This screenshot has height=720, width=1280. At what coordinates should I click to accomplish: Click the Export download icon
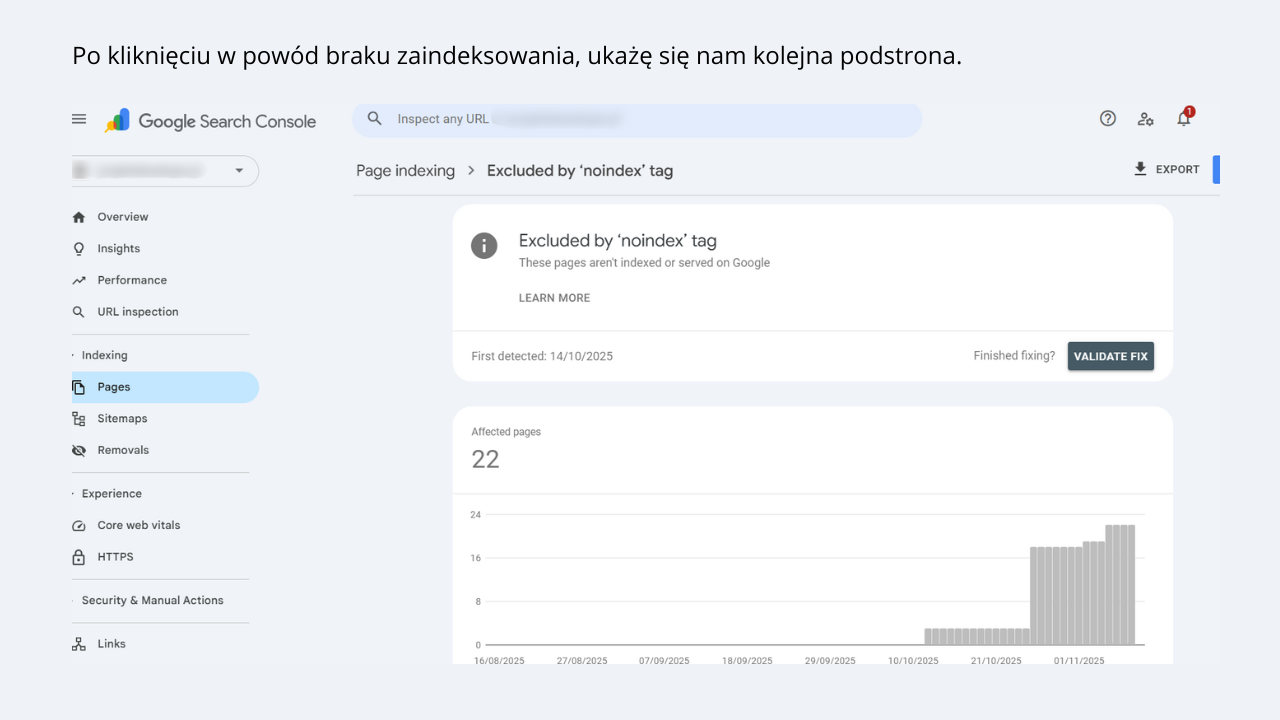(1140, 169)
